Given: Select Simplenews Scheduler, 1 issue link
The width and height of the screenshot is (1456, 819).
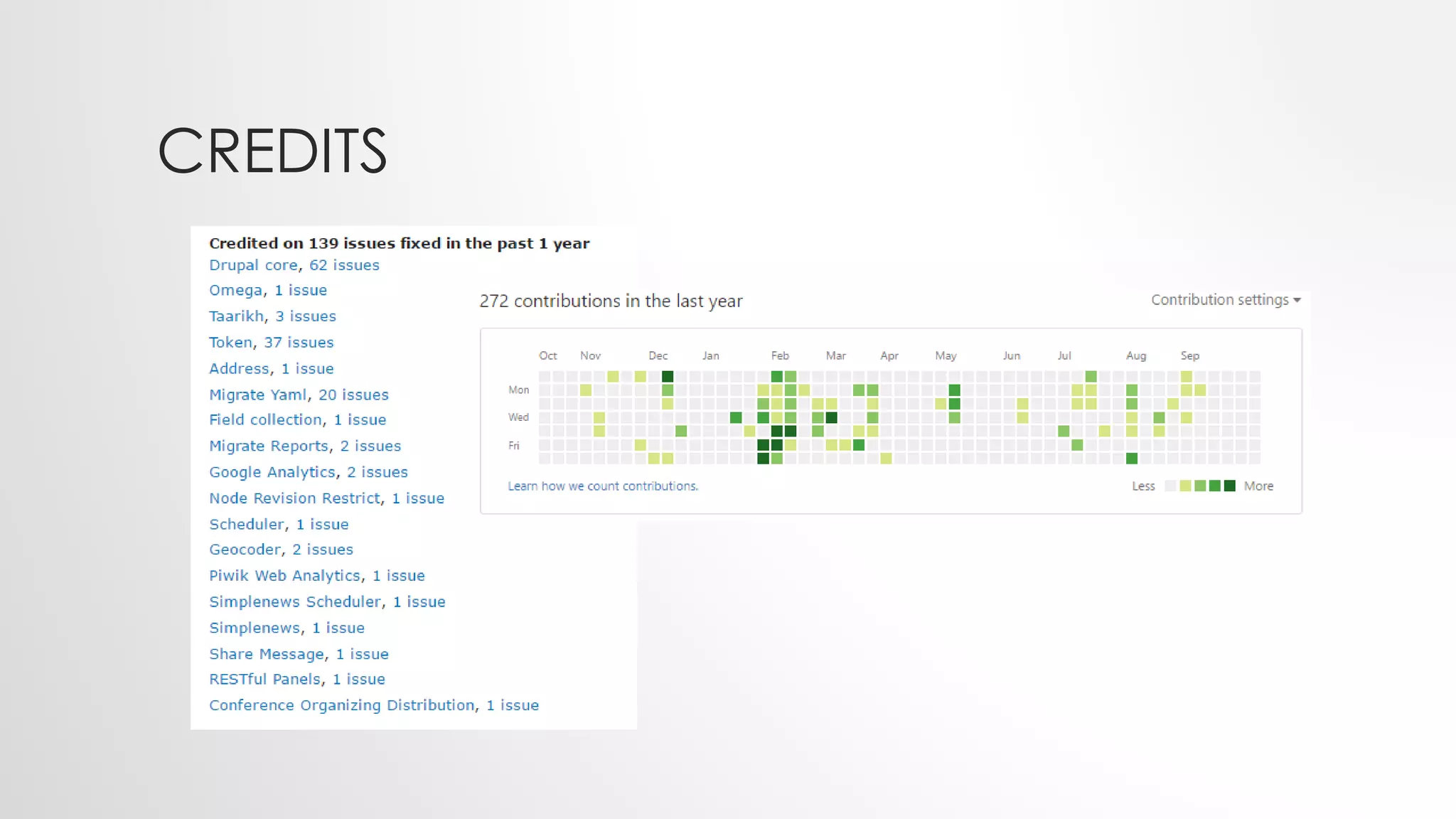Looking at the screenshot, I should pos(327,601).
